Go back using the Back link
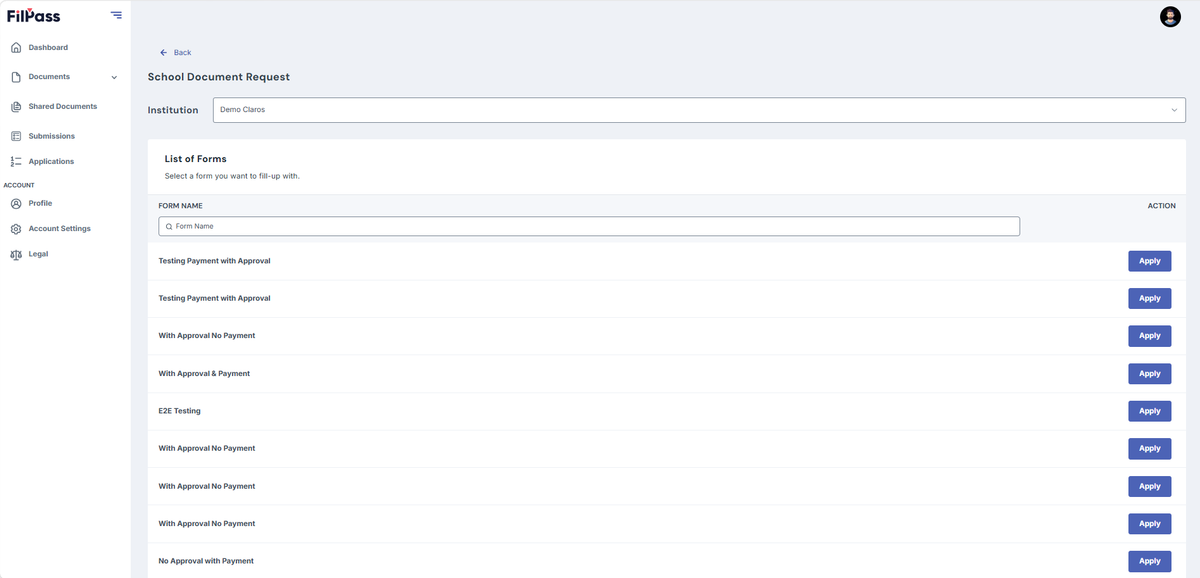Image resolution: width=1200 pixels, height=578 pixels. pos(175,52)
